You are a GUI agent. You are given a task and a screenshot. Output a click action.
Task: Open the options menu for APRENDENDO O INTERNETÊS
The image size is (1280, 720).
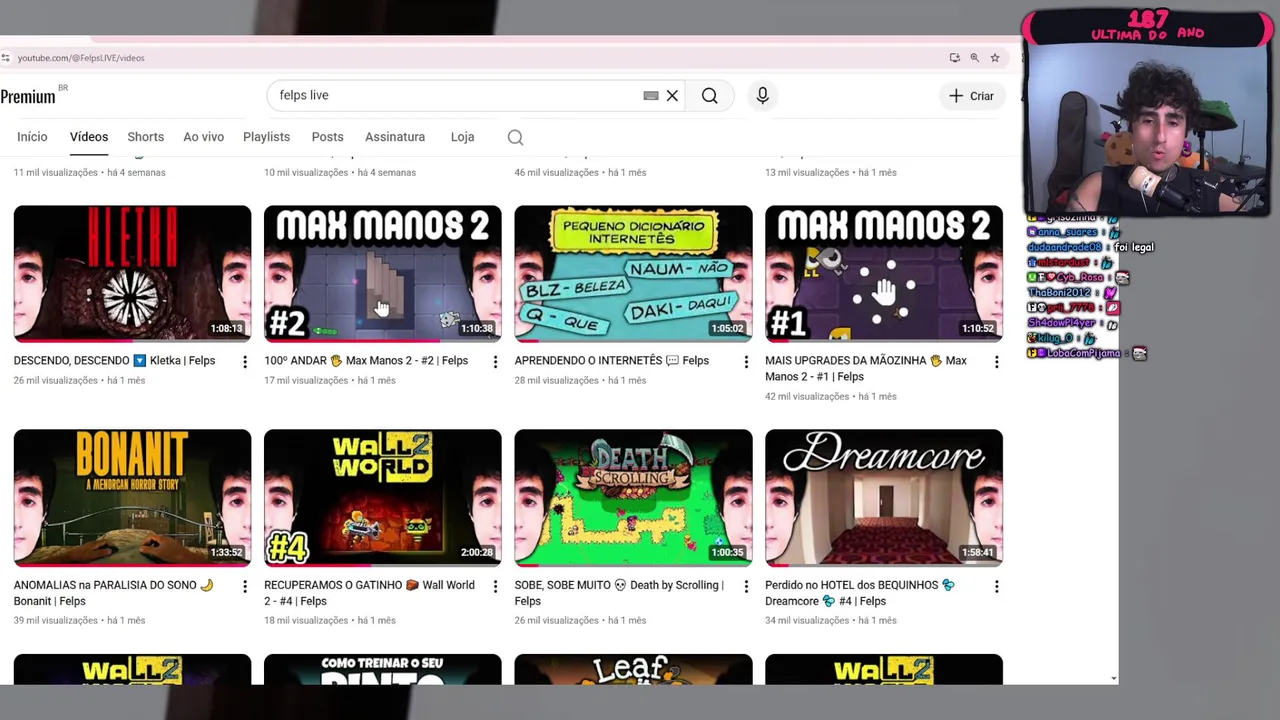coord(746,362)
